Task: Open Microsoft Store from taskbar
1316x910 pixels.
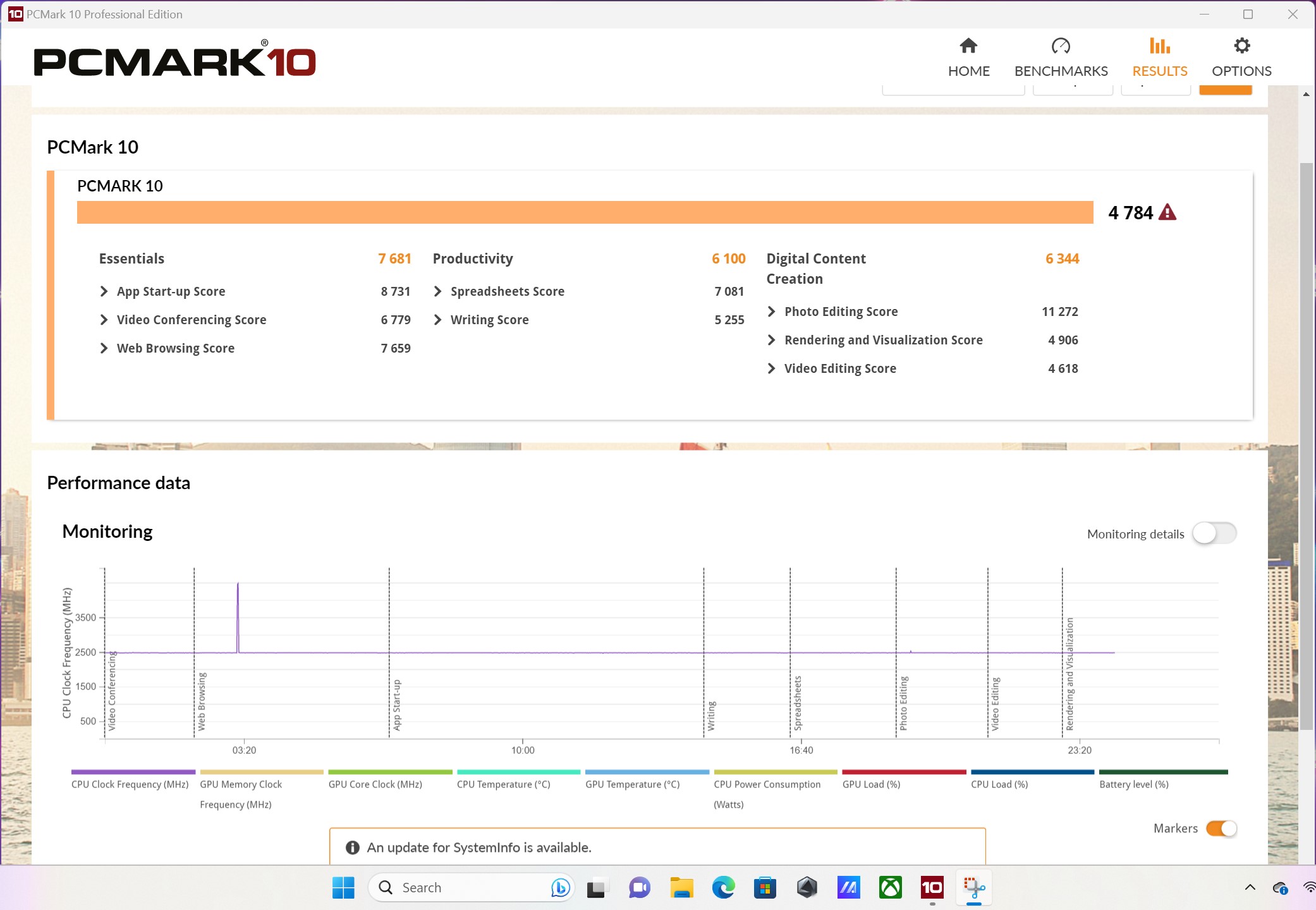Action: pyautogui.click(x=765, y=888)
